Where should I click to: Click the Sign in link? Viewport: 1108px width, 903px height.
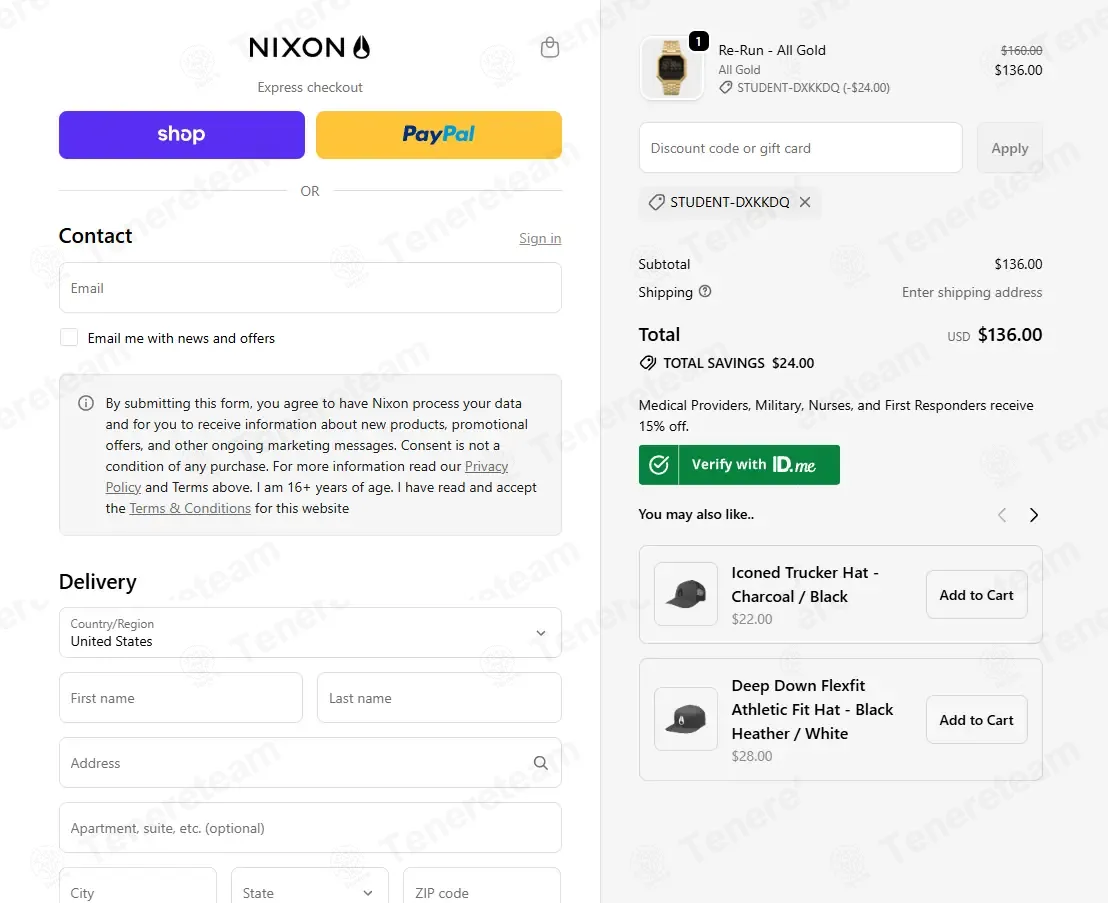540,238
